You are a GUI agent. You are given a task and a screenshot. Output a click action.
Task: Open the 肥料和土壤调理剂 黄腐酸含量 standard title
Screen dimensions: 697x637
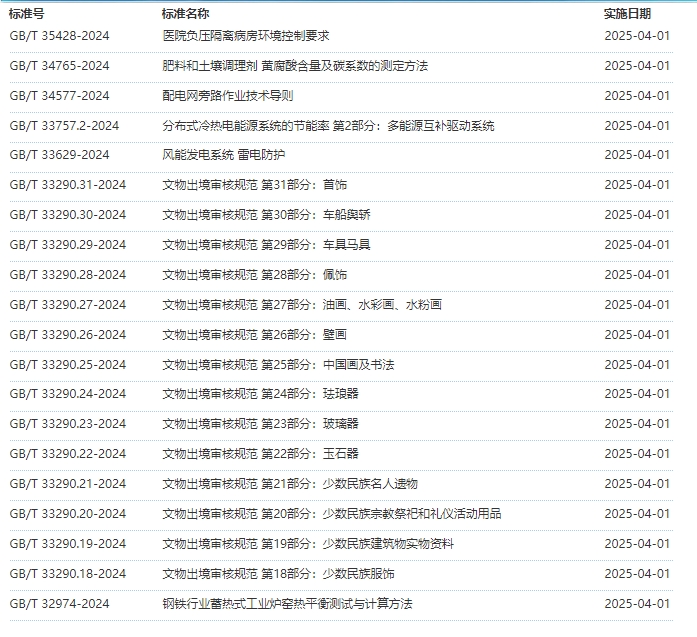pos(294,66)
